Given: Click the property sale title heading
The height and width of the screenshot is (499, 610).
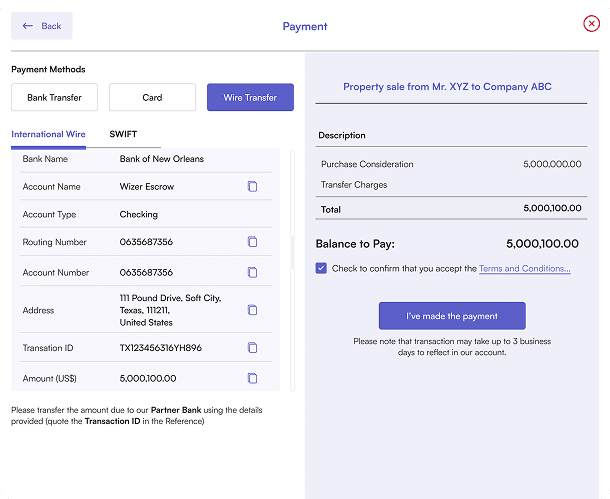Looking at the screenshot, I should click(447, 86).
